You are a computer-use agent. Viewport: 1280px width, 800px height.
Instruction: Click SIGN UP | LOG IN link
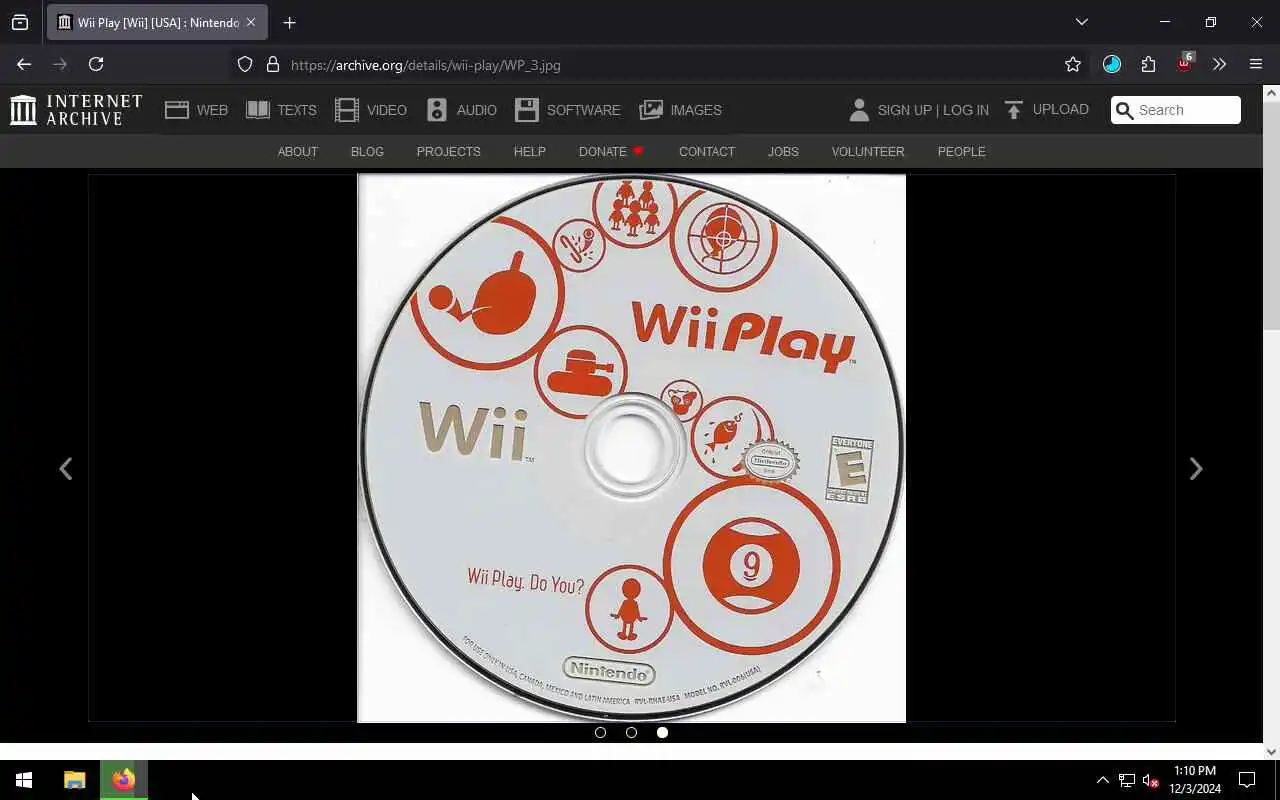[x=933, y=110]
